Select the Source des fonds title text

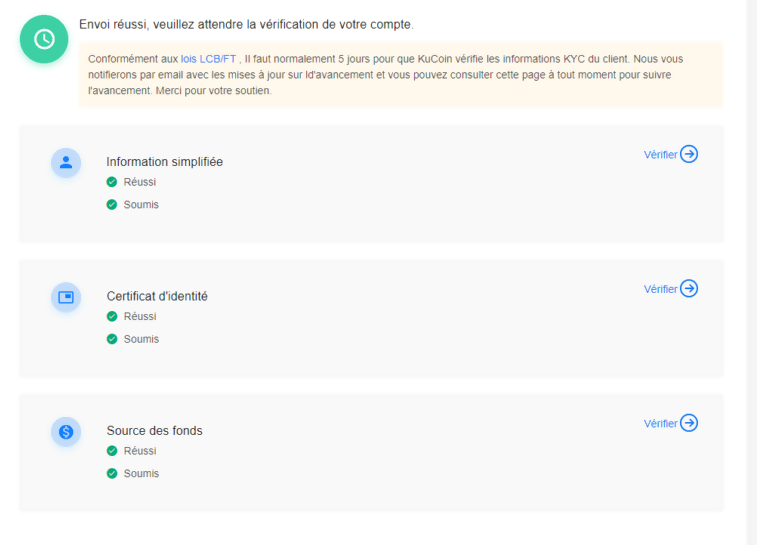tap(154, 431)
